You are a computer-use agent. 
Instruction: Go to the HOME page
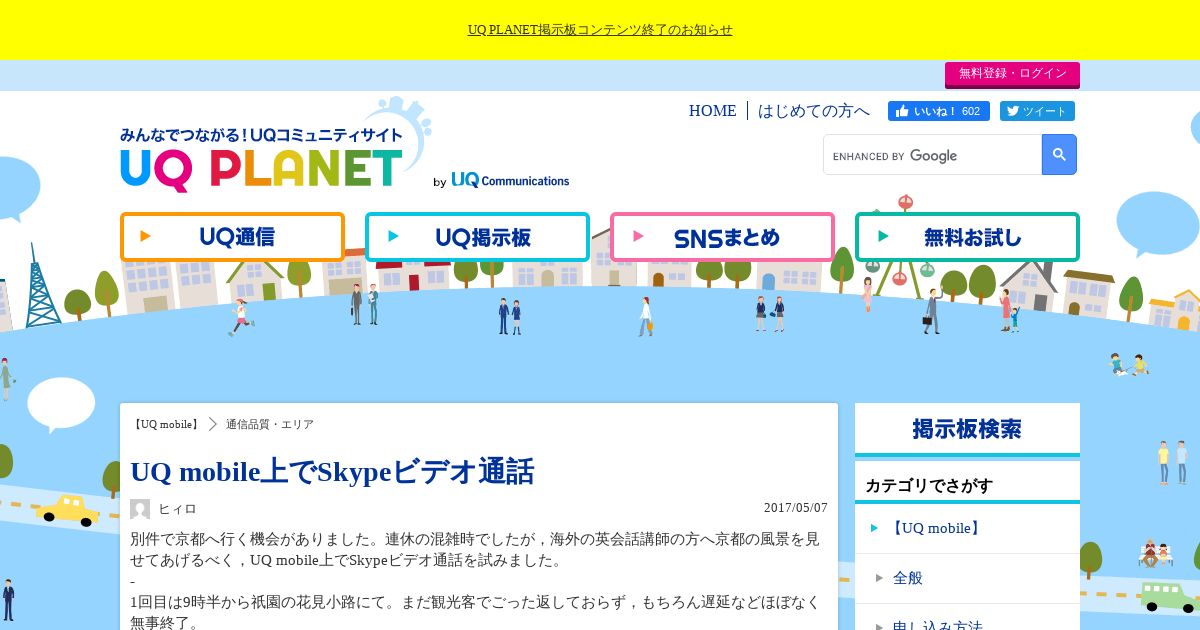(712, 111)
